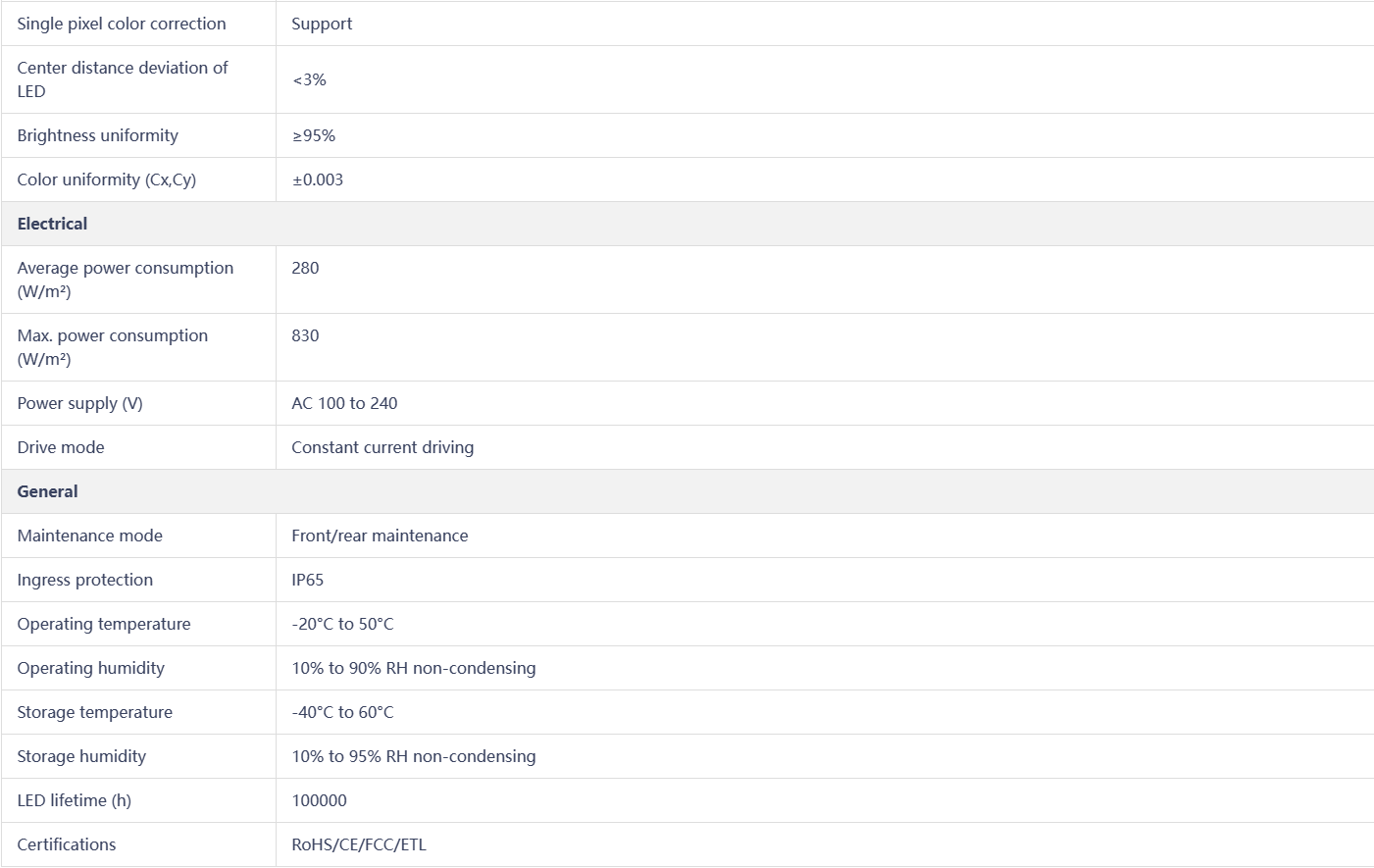Select the Center distance deviation of LED label
1374x868 pixels.
point(122,79)
